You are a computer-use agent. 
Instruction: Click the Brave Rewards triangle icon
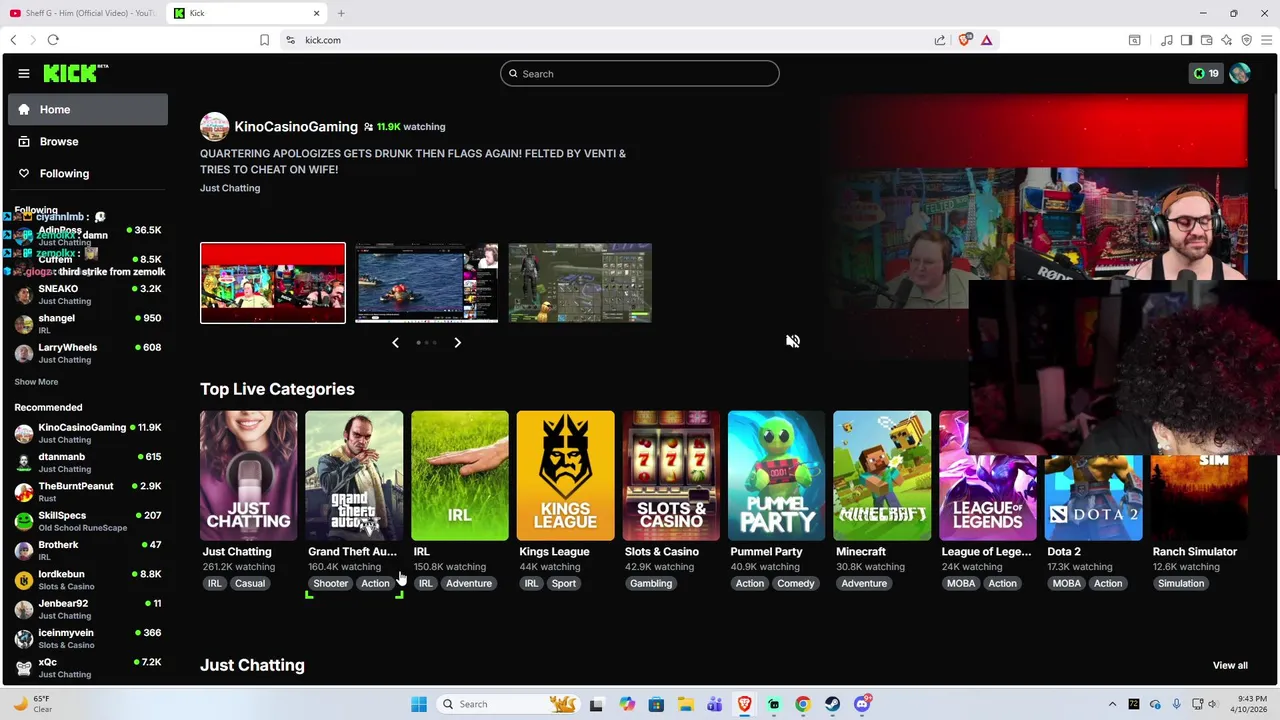pyautogui.click(x=986, y=40)
